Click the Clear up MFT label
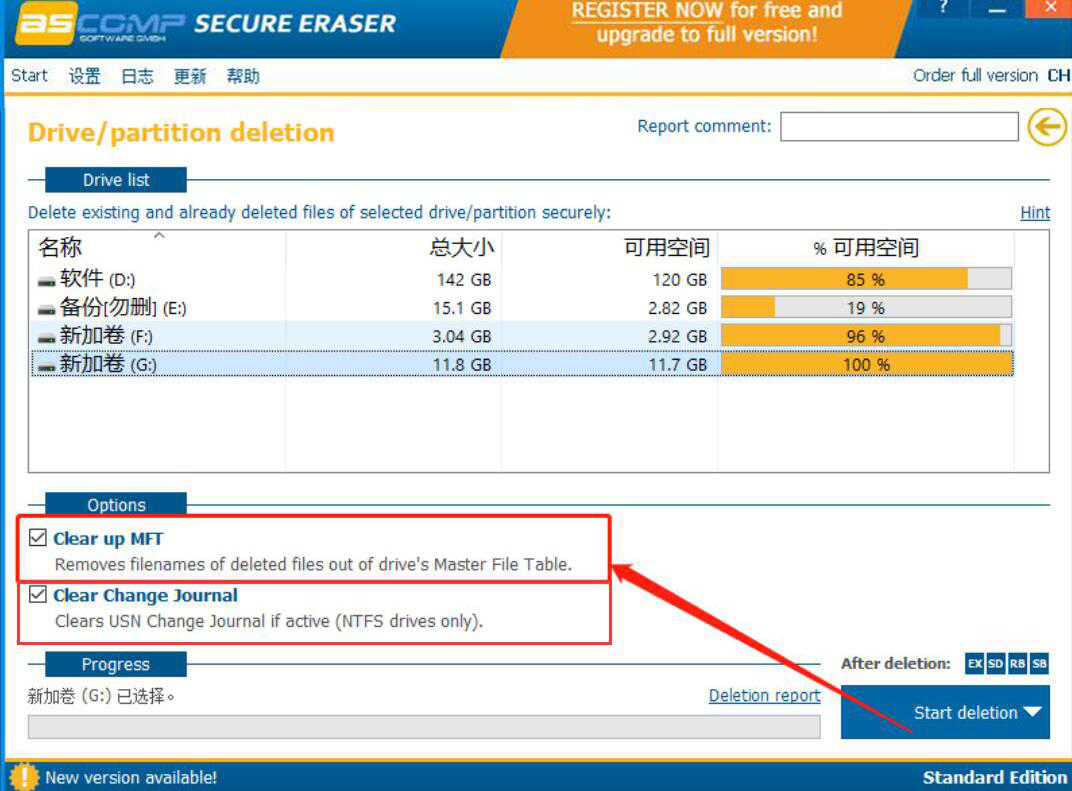 [108, 539]
